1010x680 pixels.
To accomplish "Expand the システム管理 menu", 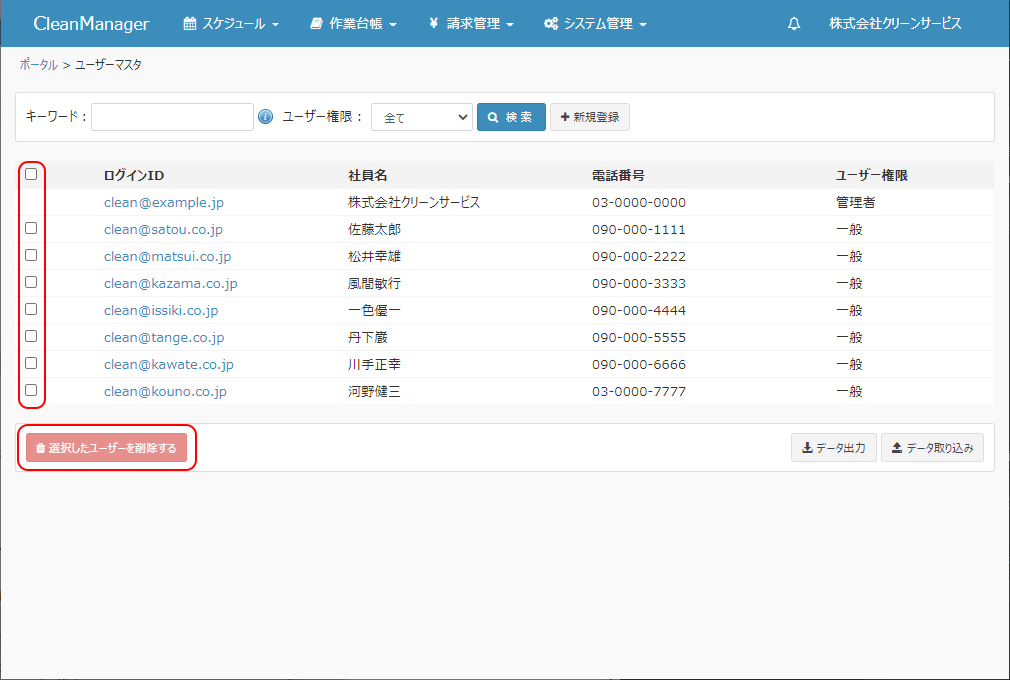I will [x=595, y=24].
